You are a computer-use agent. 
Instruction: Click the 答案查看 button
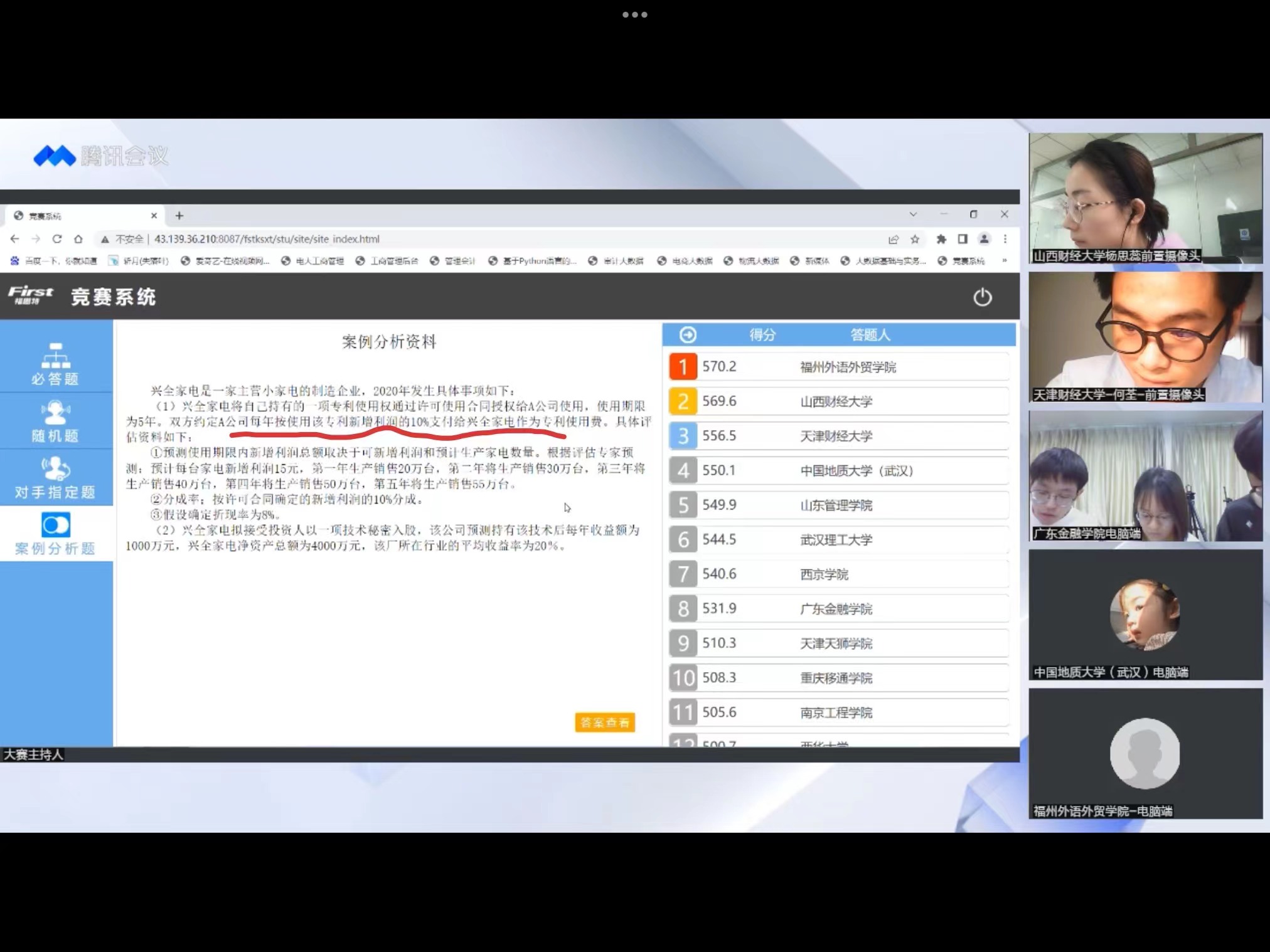[605, 722]
